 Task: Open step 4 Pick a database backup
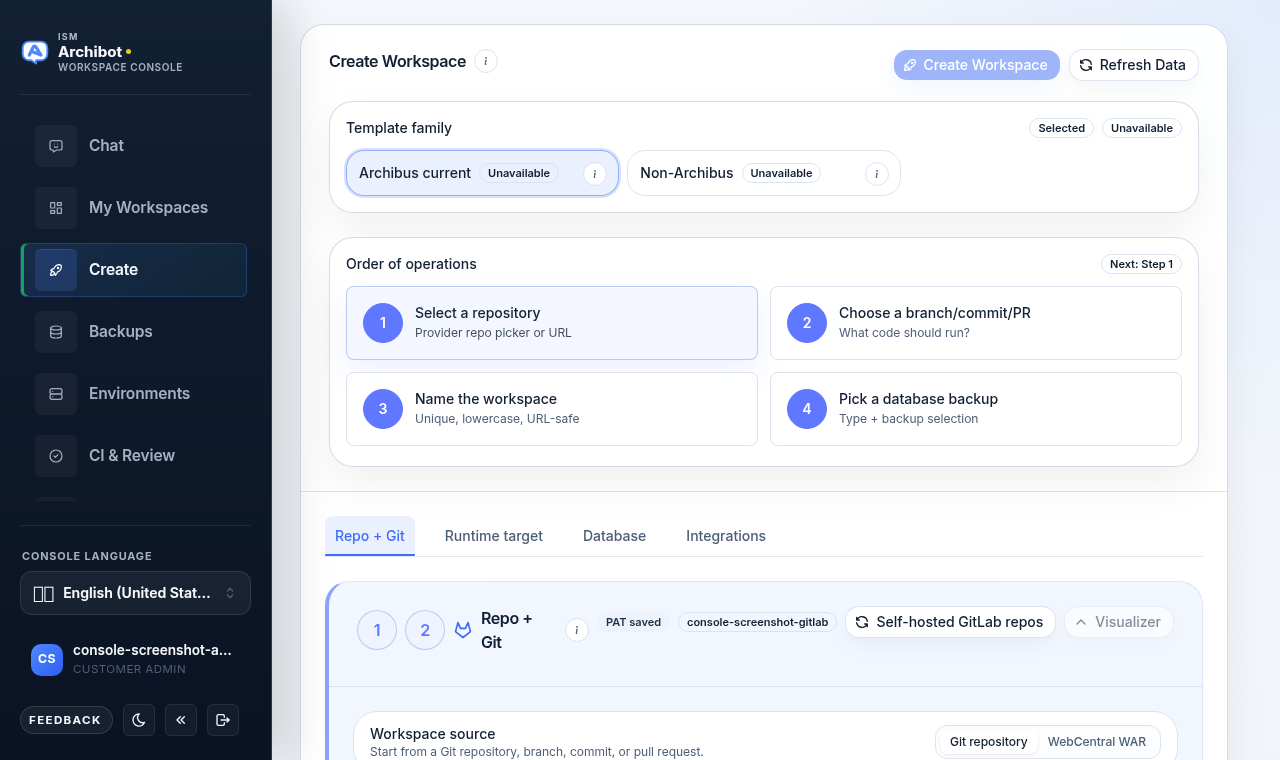point(976,409)
